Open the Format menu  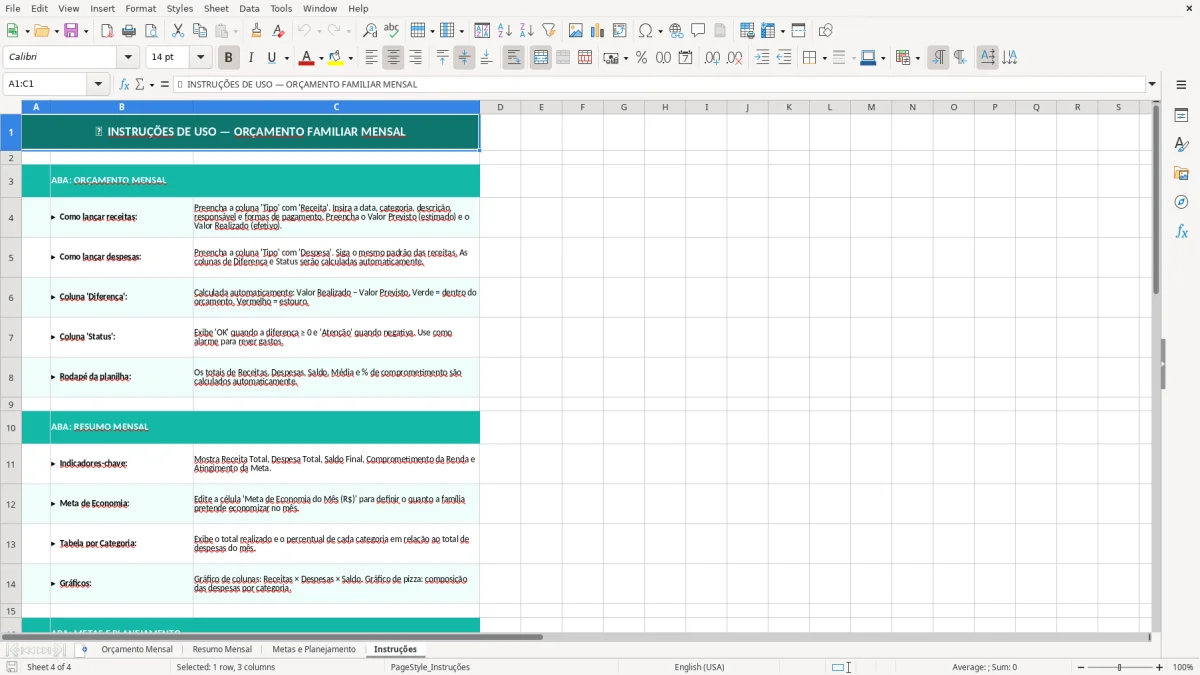140,8
